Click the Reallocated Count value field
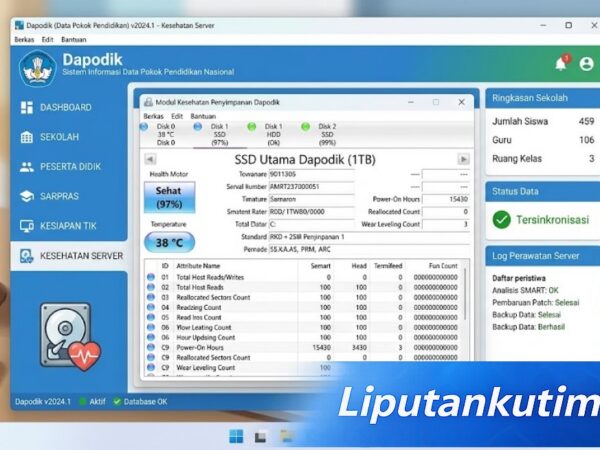 click(445, 212)
